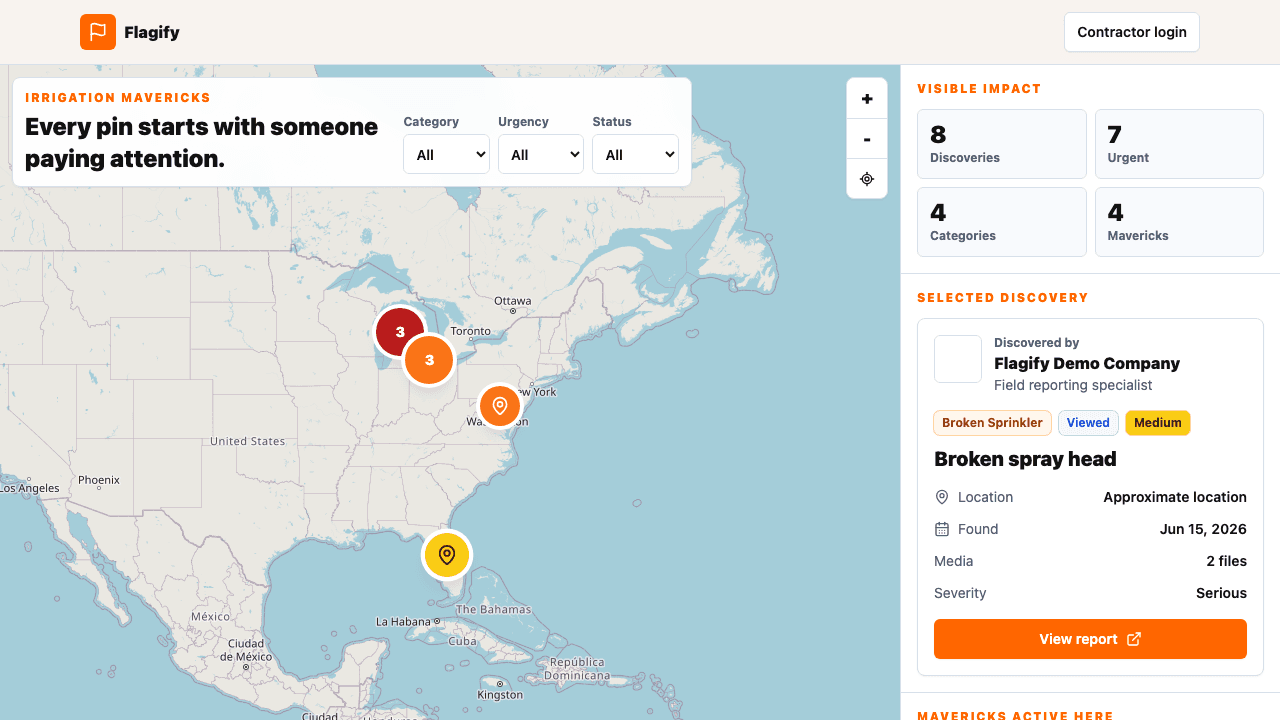
Task: Open the View report button
Action: pyautogui.click(x=1090, y=639)
